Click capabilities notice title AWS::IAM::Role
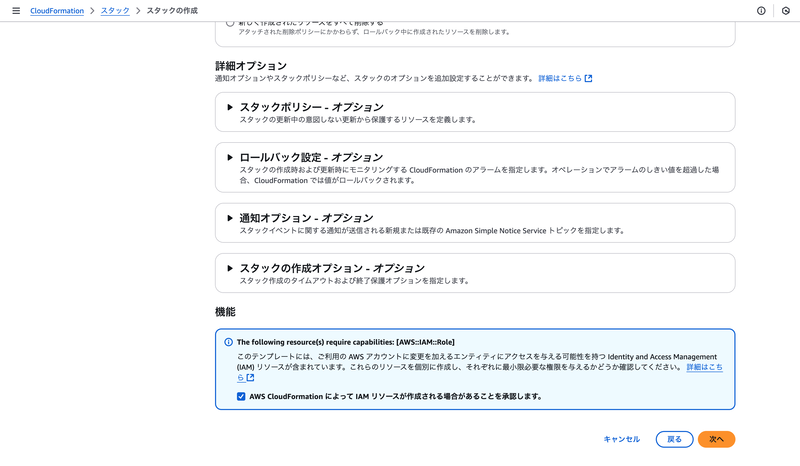 coord(345,342)
